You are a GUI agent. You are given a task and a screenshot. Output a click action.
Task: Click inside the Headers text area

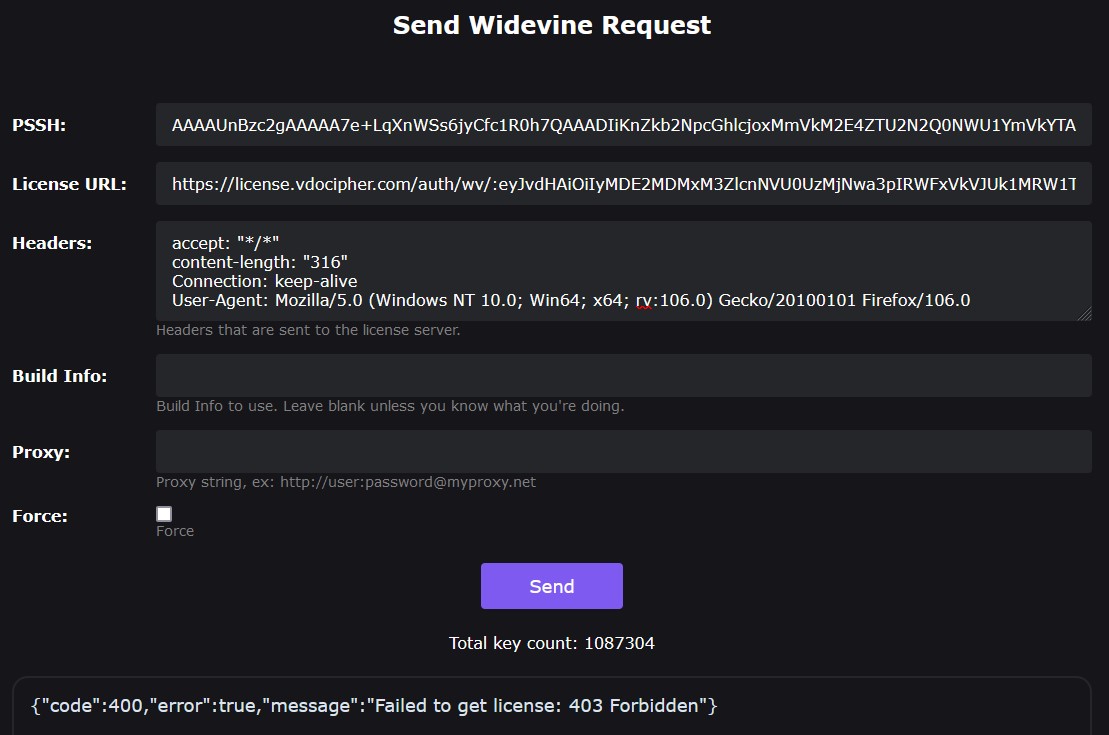(623, 270)
